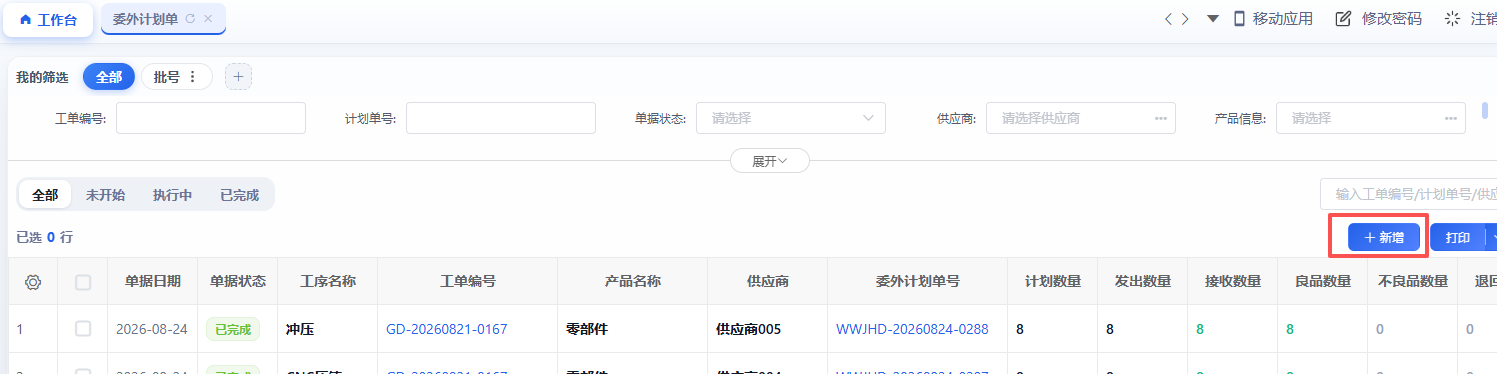Toggle the select-all rows checkbox
Image resolution: width=1497 pixels, height=374 pixels.
[83, 282]
